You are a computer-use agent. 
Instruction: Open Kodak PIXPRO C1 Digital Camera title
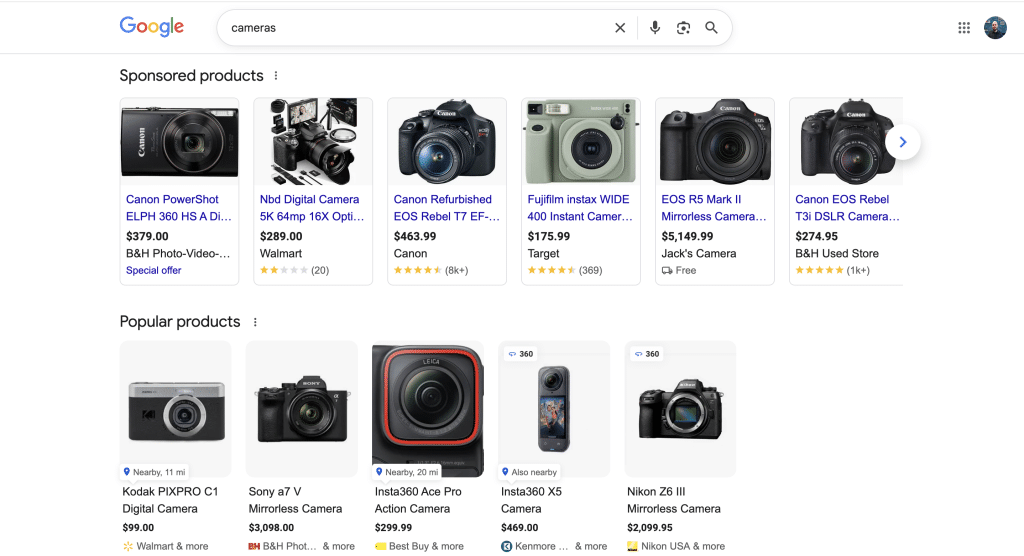click(170, 500)
